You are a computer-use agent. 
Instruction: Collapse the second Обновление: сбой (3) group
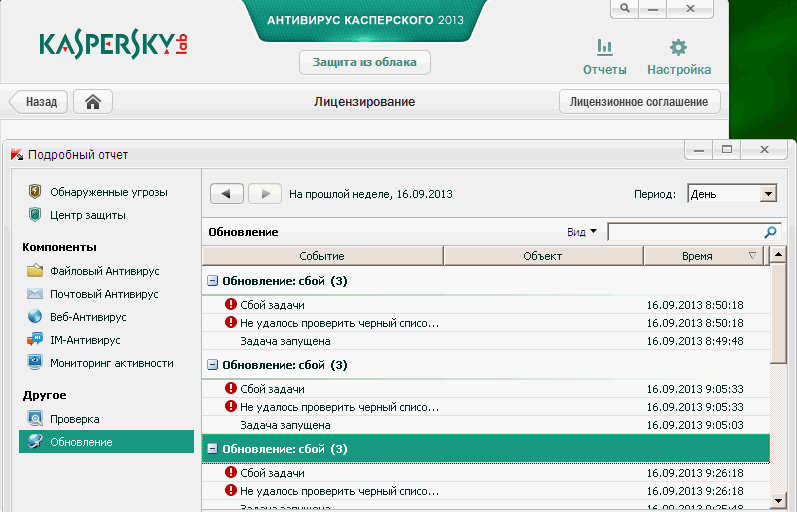[212, 365]
